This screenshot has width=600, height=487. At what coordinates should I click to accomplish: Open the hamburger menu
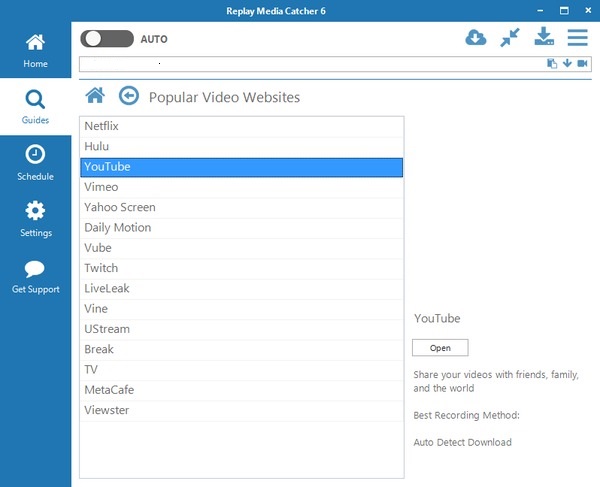click(x=577, y=38)
